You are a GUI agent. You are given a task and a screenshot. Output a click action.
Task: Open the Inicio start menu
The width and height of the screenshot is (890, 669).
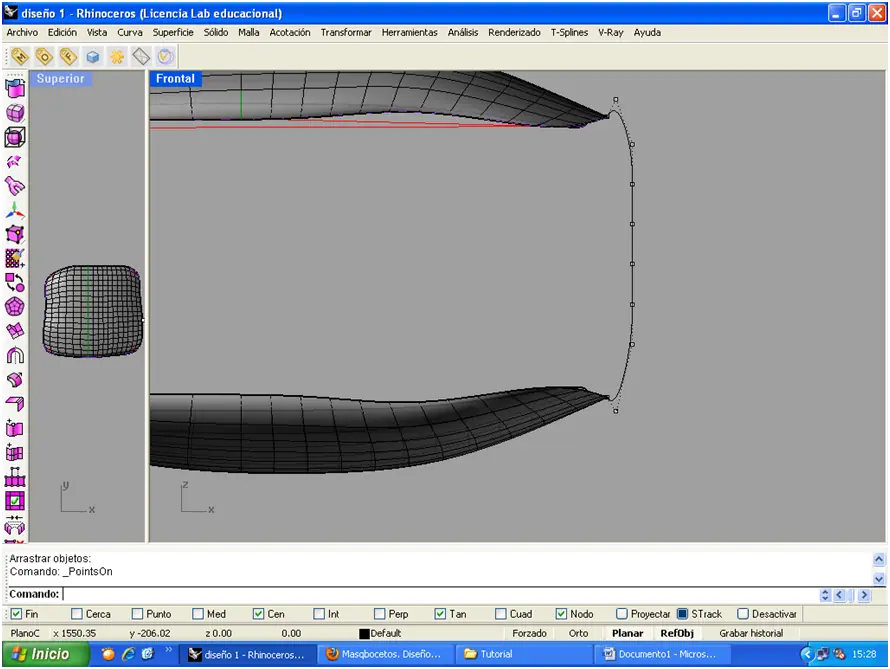point(45,654)
